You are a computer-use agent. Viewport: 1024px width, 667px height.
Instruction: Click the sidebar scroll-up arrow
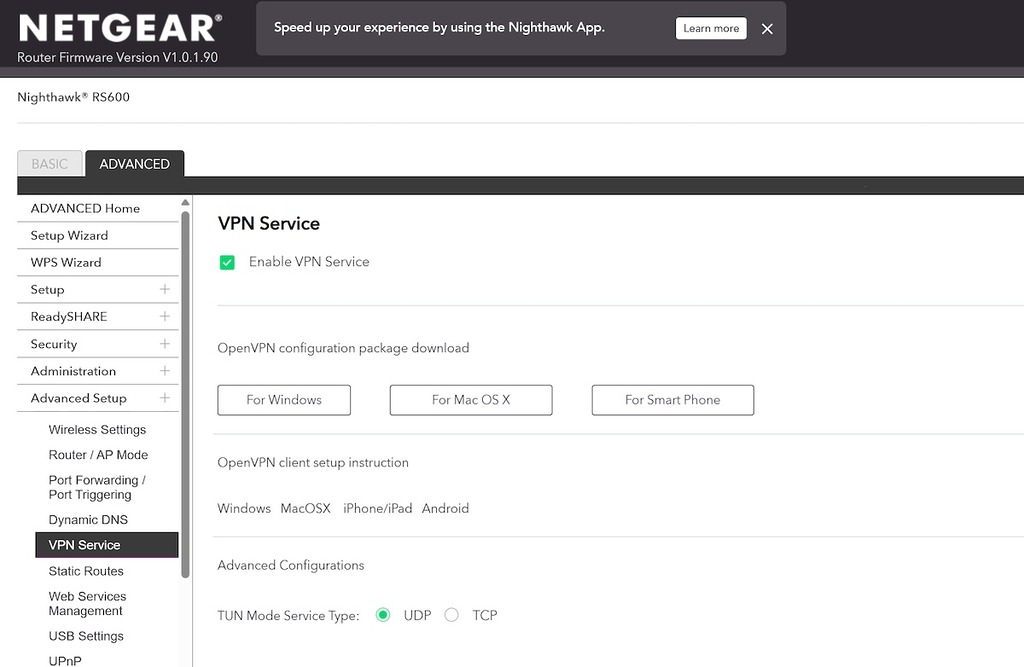[185, 203]
